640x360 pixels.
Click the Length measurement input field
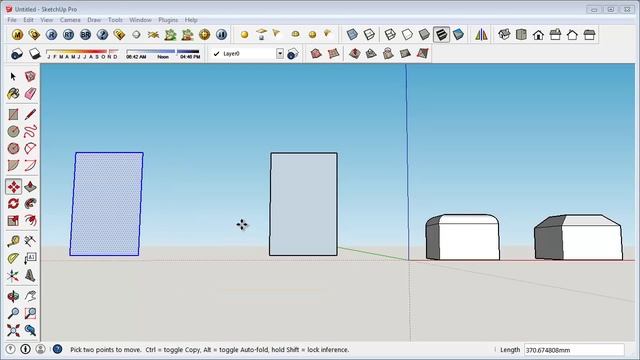[574, 350]
